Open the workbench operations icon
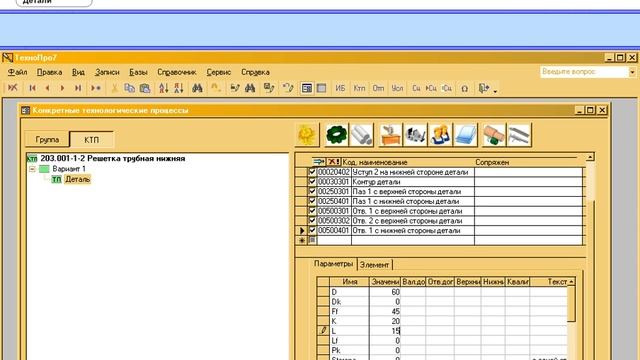Viewport: 640px width, 360px height. coord(391,135)
